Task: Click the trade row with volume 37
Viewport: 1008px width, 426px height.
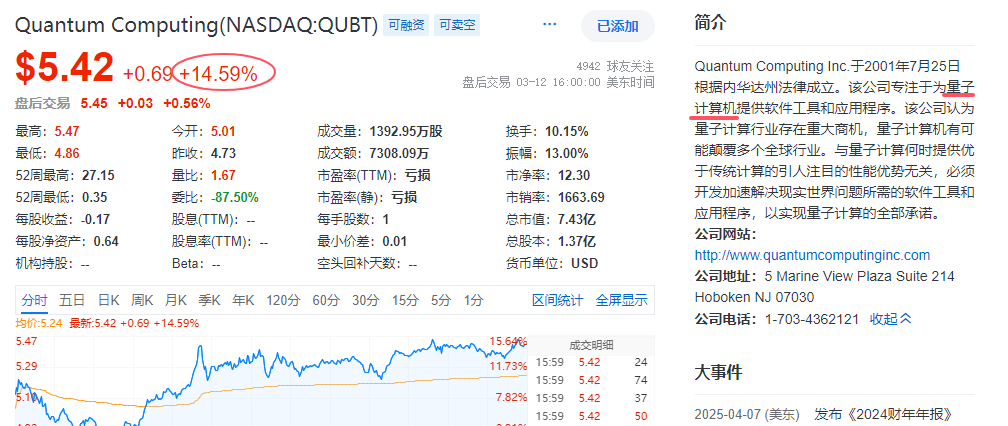Action: (x=591, y=398)
